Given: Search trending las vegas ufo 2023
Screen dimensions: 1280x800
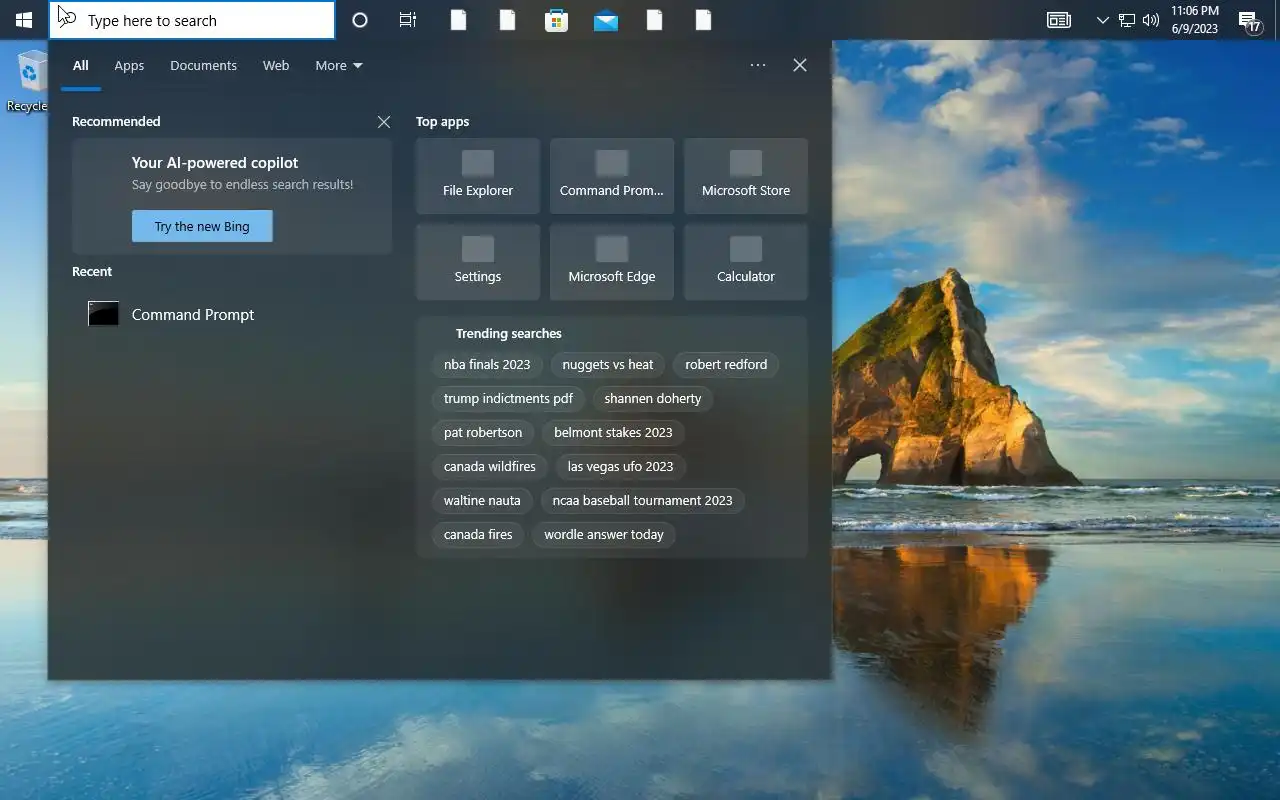Looking at the screenshot, I should click(x=620, y=467).
